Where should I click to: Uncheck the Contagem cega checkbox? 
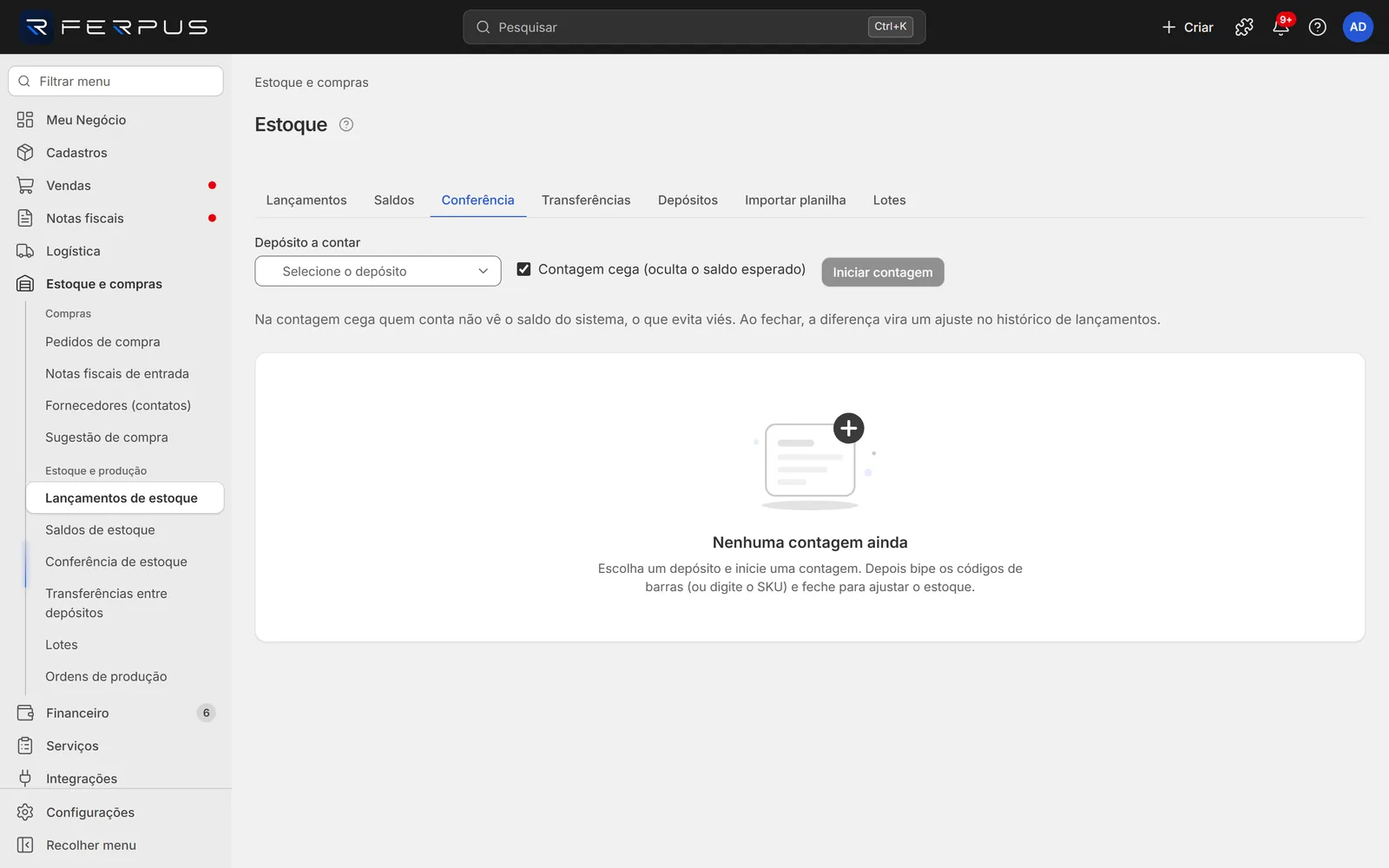click(x=523, y=269)
